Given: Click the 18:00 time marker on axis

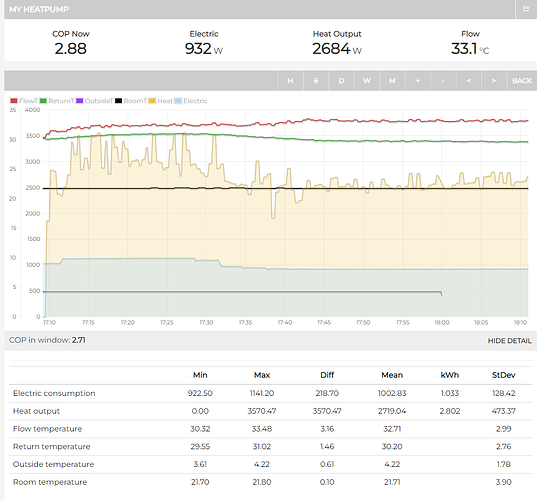Looking at the screenshot, I should coord(442,322).
